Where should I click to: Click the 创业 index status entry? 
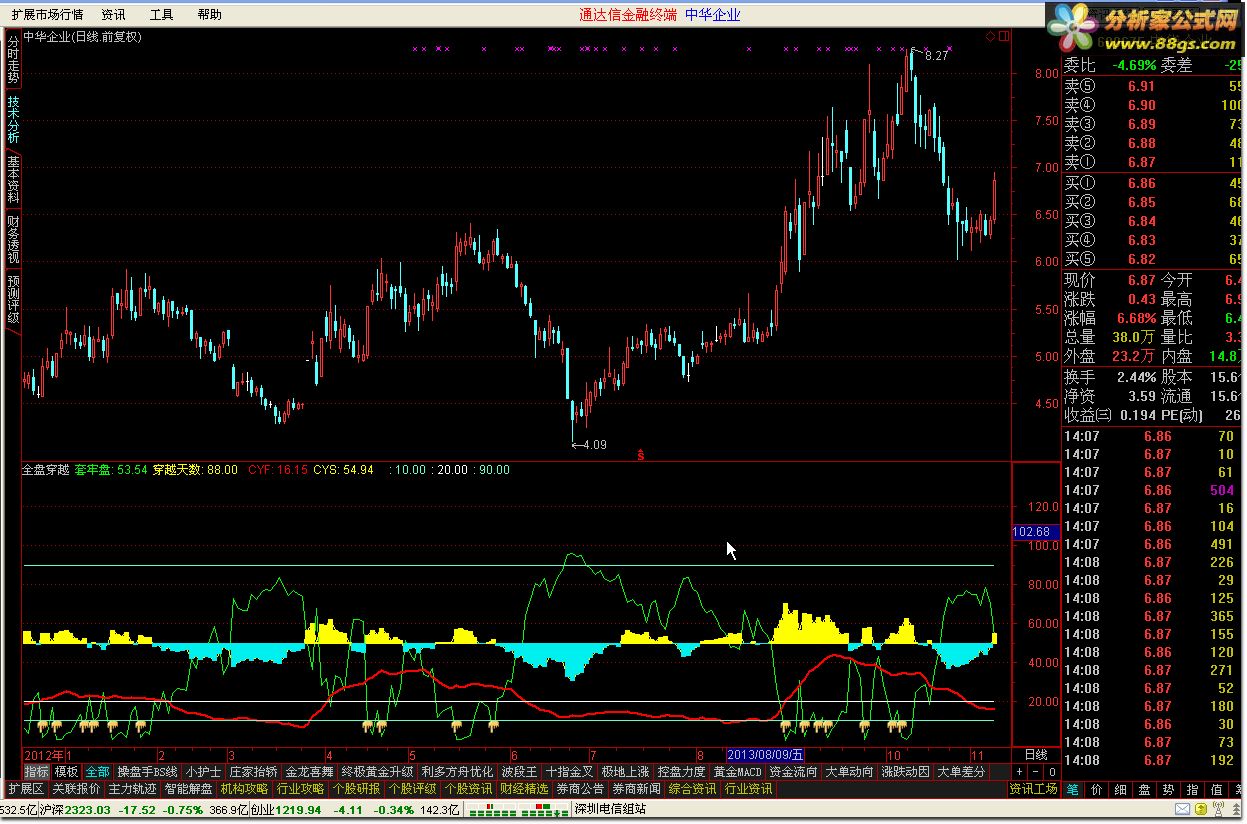[x=355, y=810]
